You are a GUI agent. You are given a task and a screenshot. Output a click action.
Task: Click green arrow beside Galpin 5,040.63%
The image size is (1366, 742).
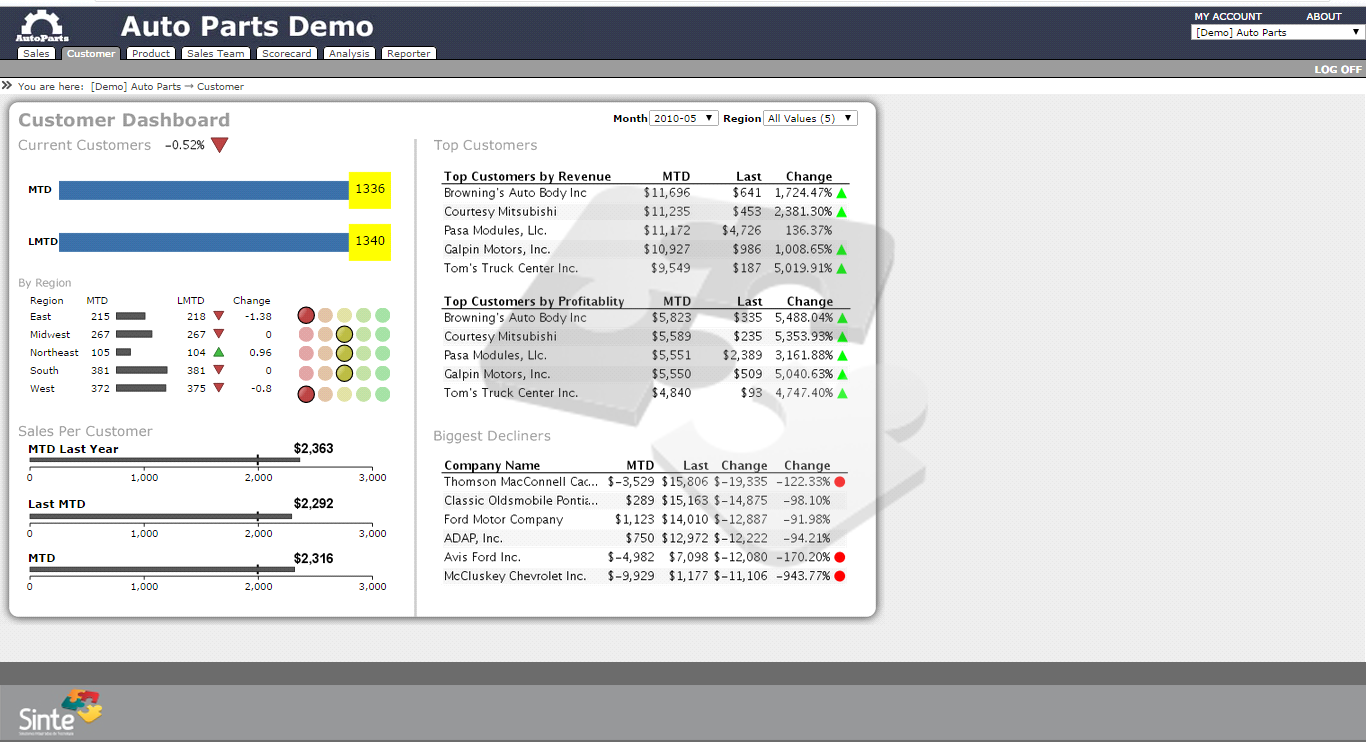[841, 375]
